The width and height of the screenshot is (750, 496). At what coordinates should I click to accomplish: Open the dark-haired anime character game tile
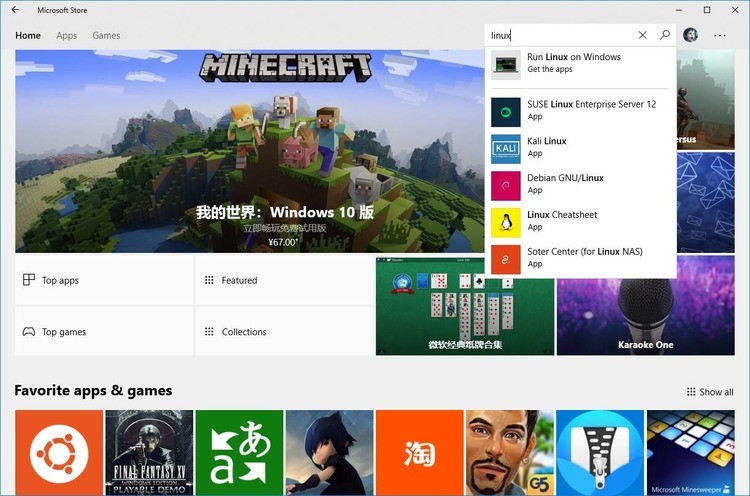pos(330,452)
